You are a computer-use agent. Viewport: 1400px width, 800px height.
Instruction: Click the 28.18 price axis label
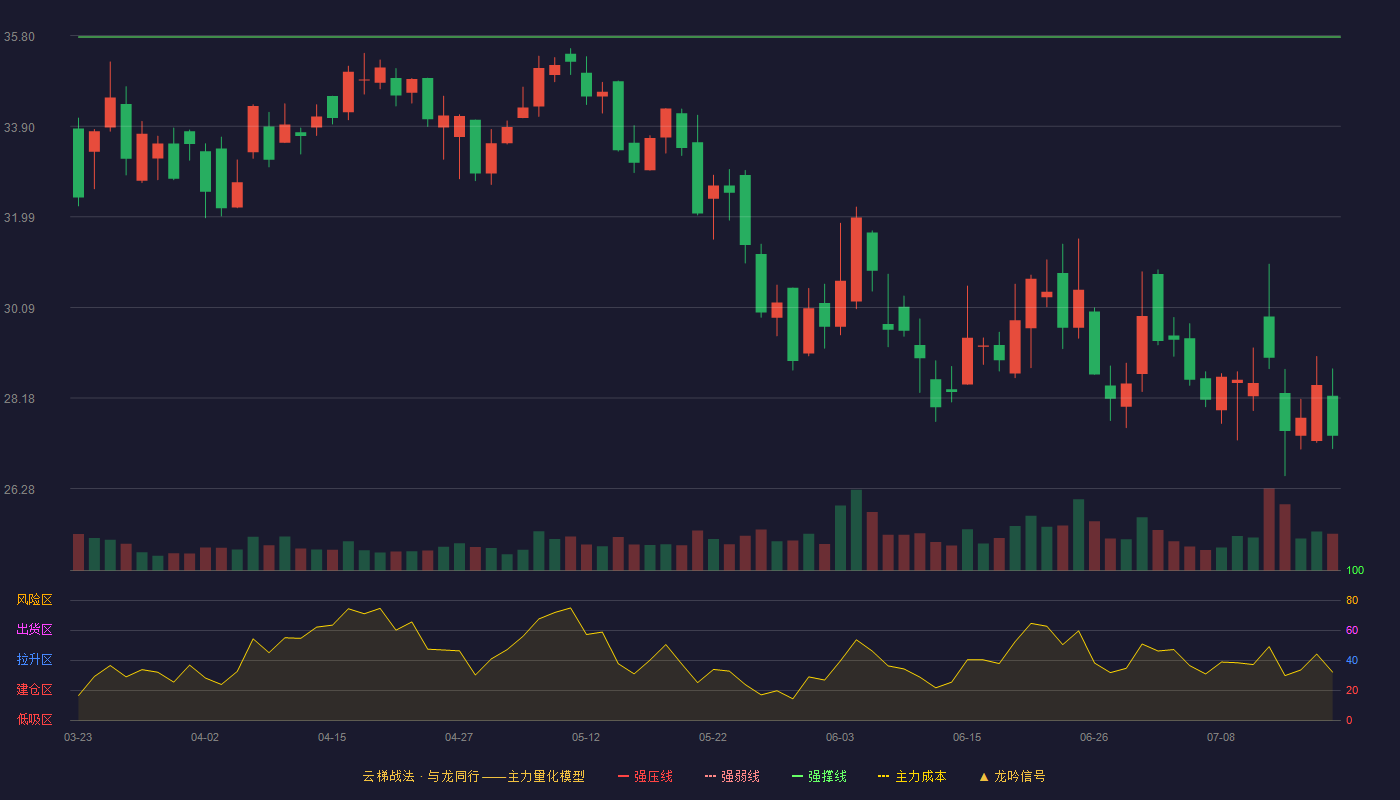tap(19, 399)
